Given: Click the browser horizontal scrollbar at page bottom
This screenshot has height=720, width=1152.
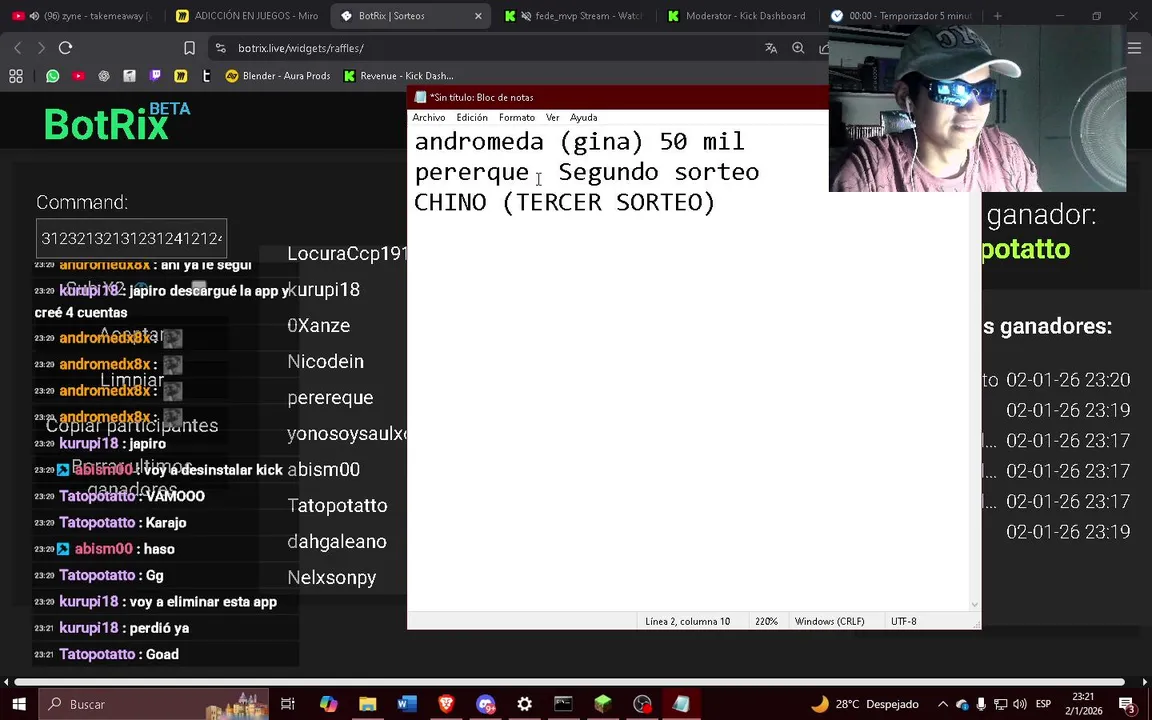Looking at the screenshot, I should (x=569, y=682).
